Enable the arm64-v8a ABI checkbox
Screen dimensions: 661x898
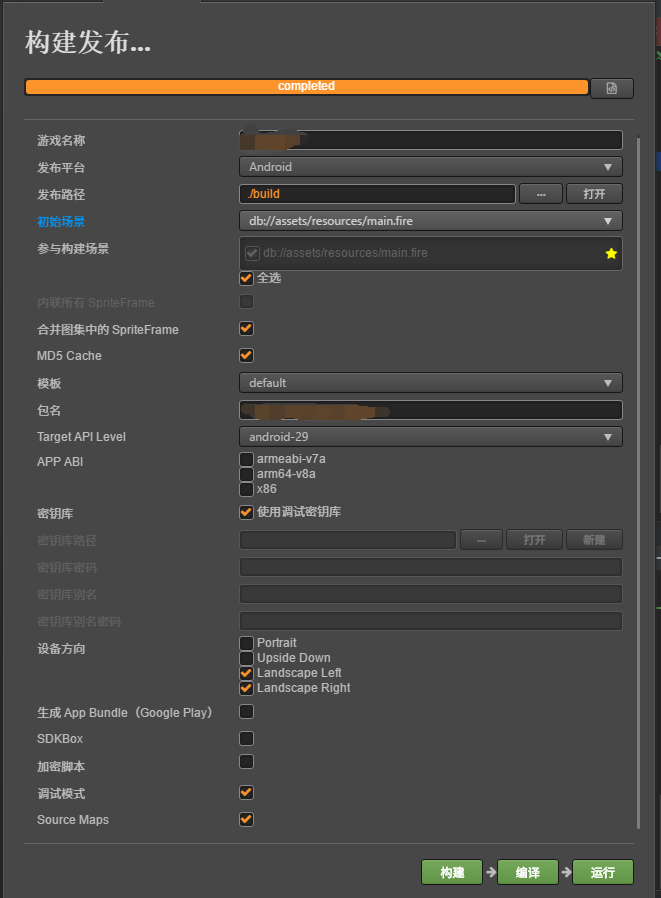[246, 474]
